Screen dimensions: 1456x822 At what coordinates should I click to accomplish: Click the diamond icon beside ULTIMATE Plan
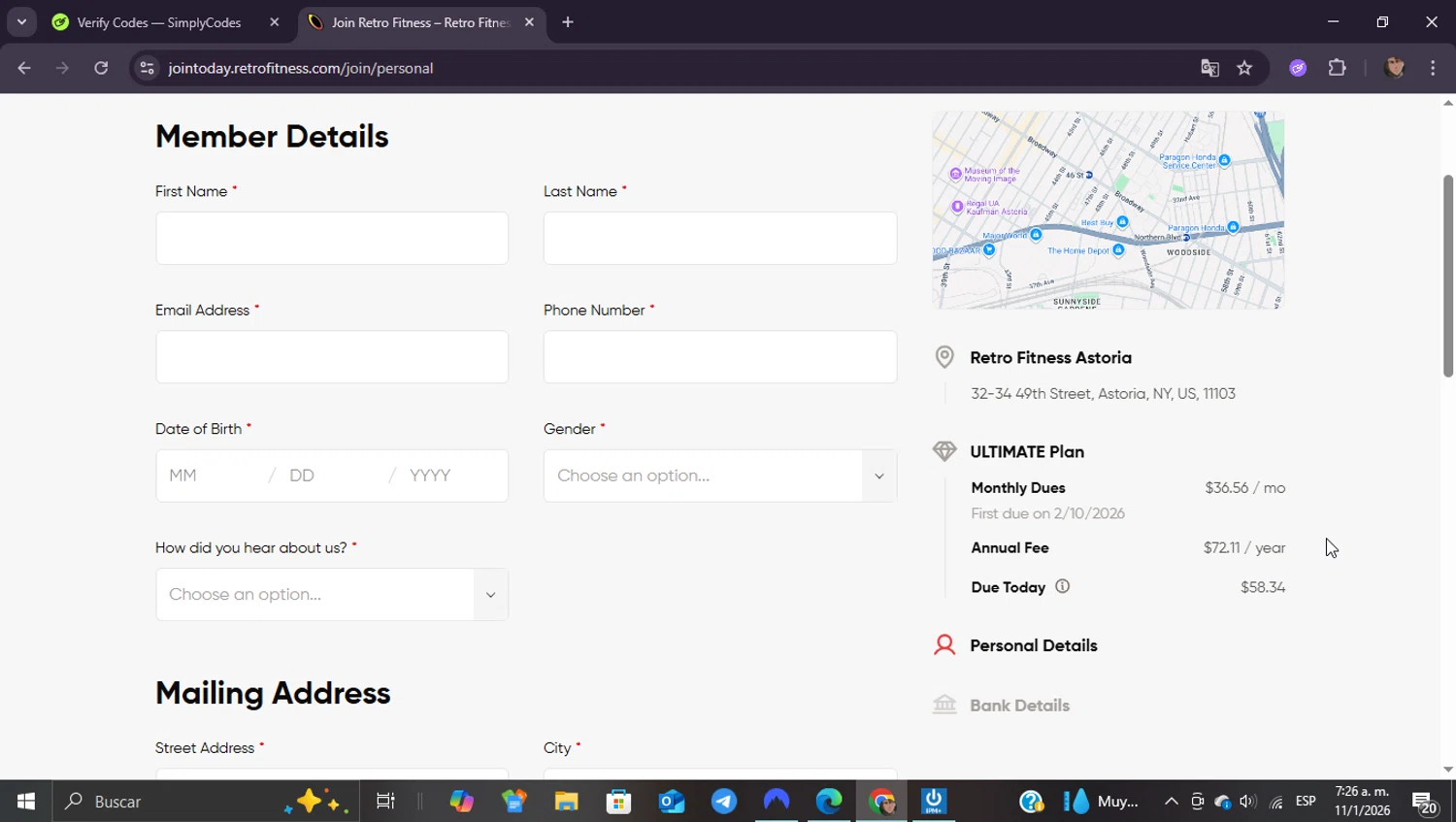[x=944, y=451]
